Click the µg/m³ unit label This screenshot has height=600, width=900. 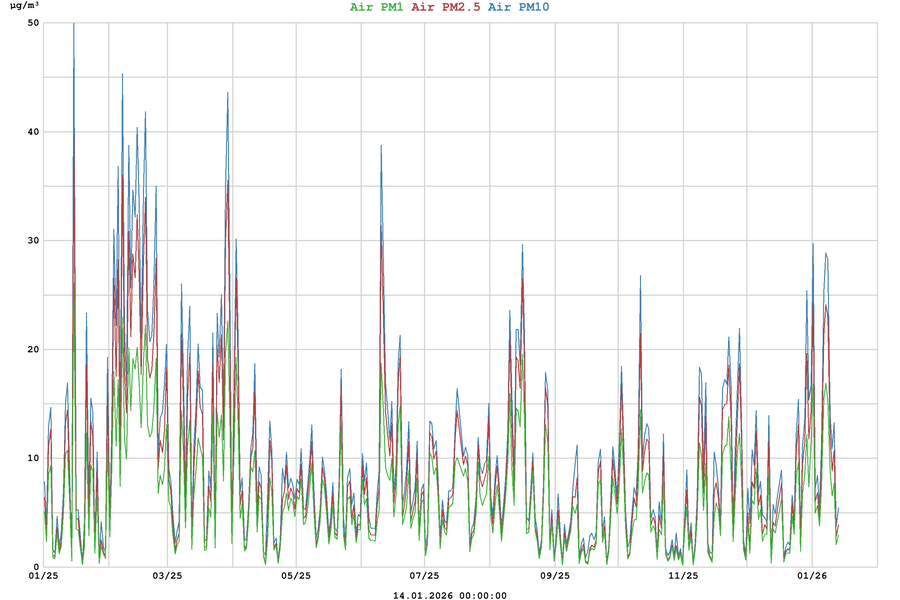click(x=25, y=7)
